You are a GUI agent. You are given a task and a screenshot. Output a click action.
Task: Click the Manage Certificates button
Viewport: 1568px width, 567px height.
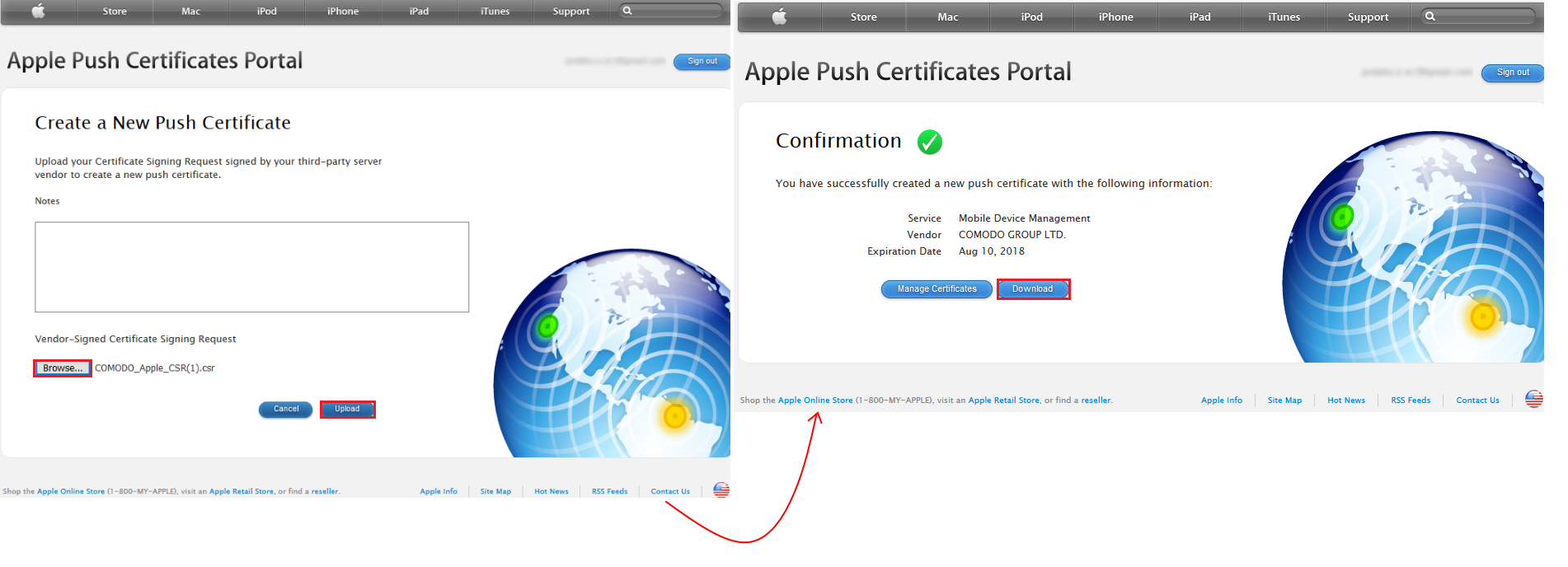coord(937,289)
